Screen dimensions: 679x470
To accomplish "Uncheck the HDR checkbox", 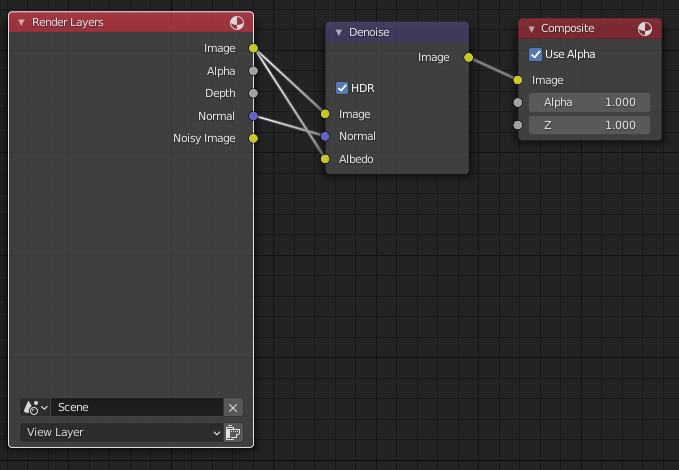I will point(342,88).
